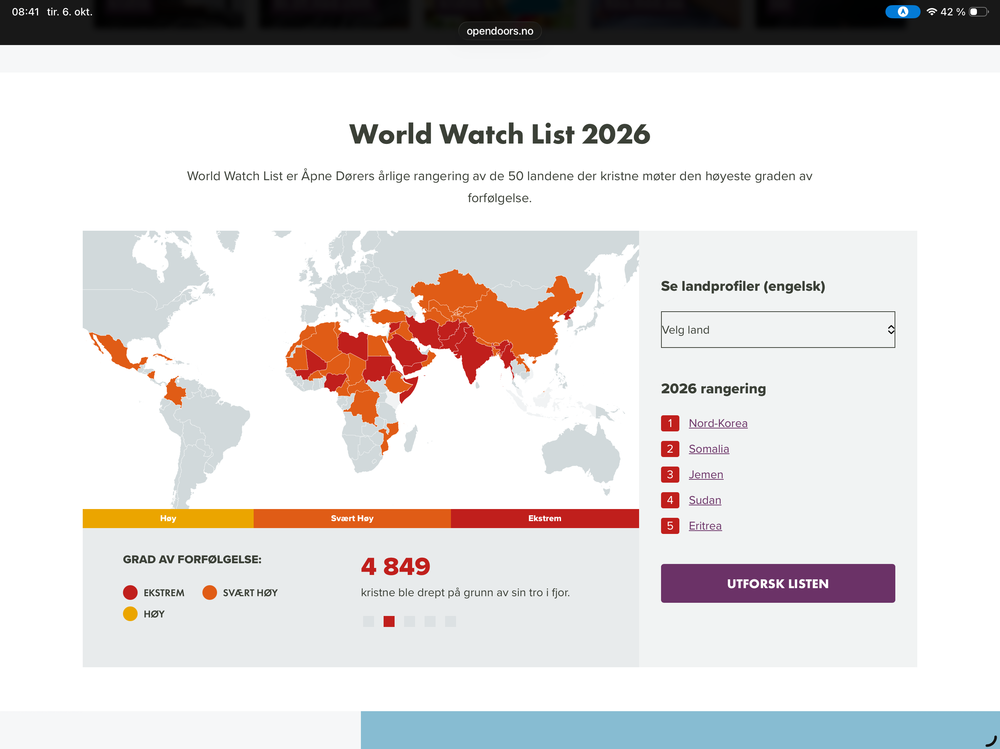
Task: Open the Velg land dropdown
Action: [777, 329]
